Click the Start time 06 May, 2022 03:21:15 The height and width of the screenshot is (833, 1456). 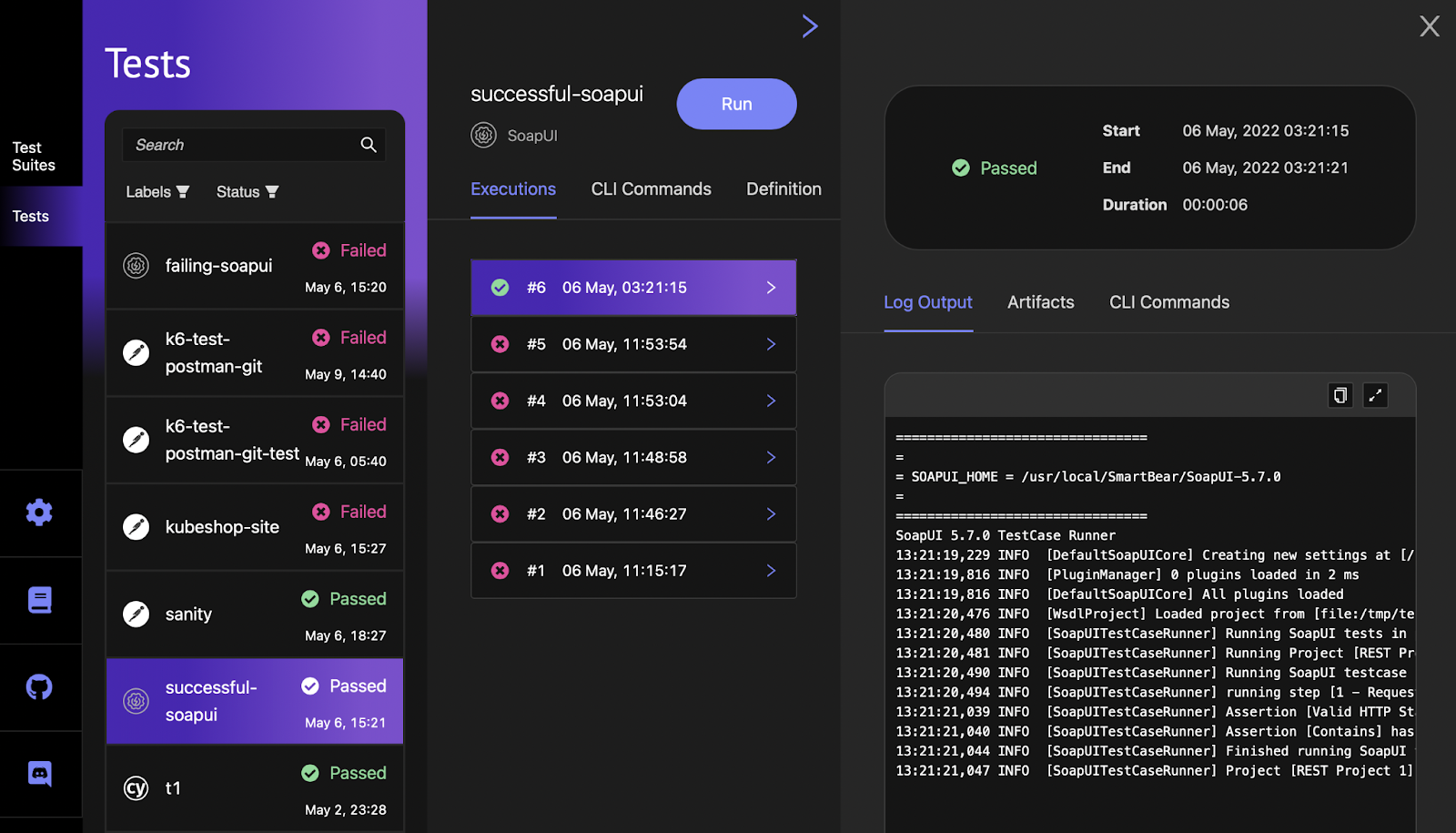(1266, 131)
